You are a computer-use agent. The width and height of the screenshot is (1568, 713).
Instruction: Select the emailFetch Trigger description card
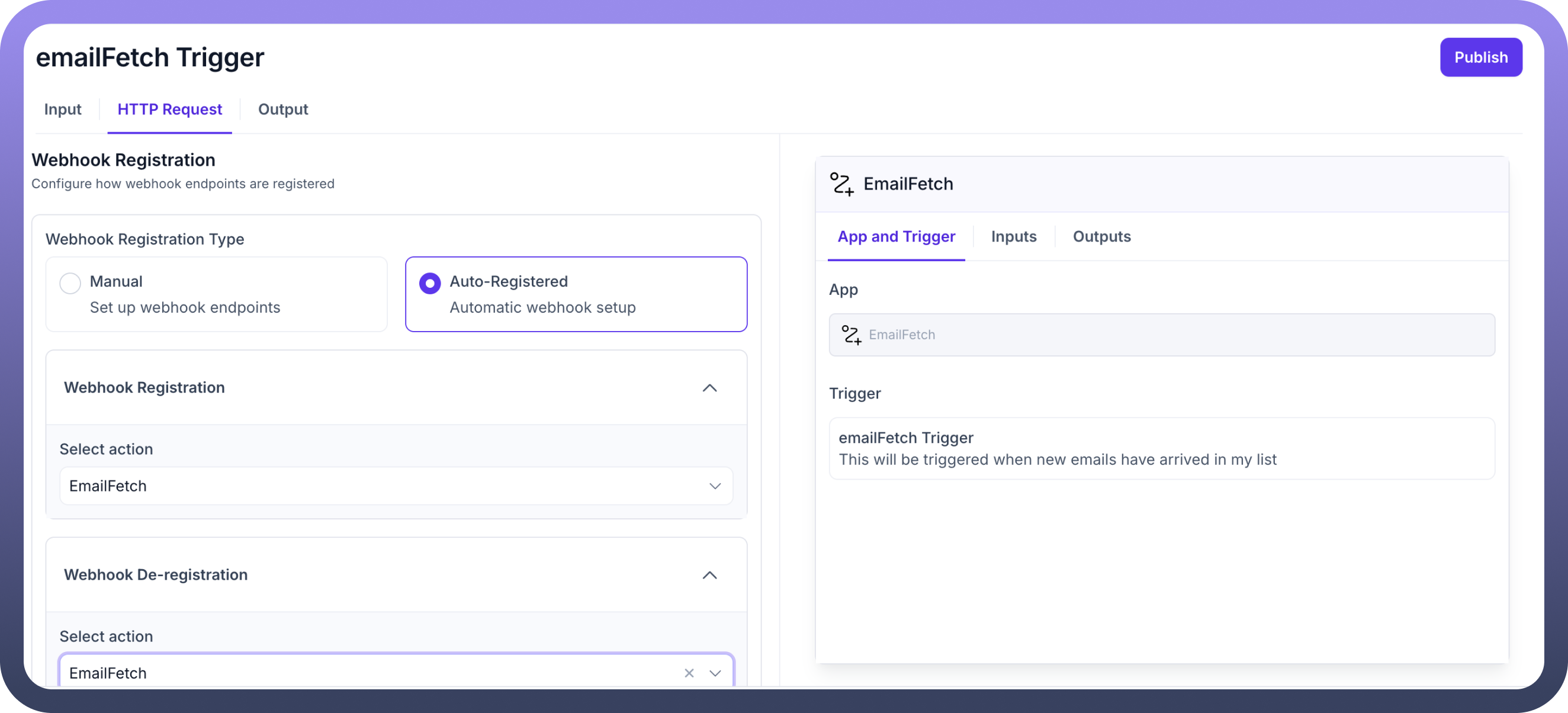click(1161, 449)
